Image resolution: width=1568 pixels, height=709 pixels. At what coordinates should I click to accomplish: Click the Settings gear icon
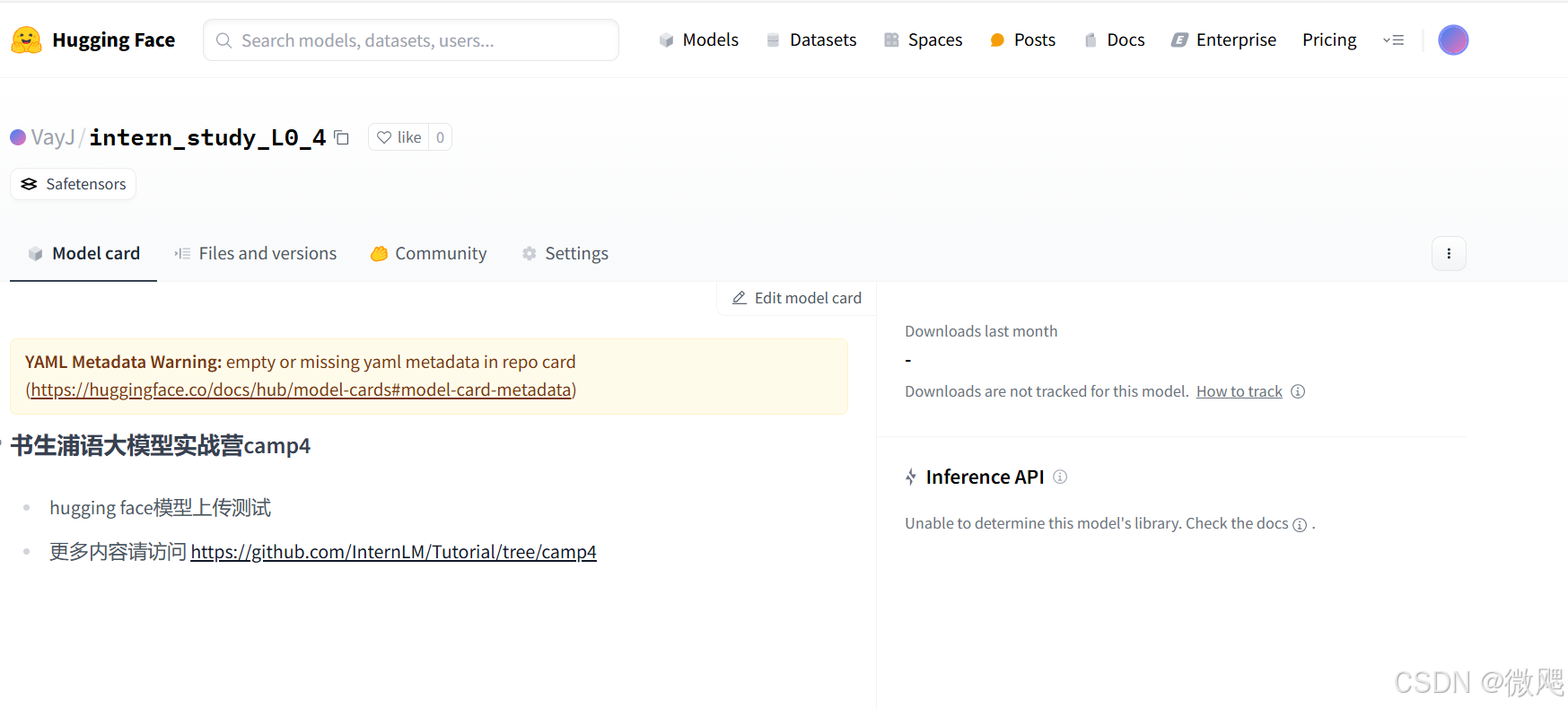click(530, 254)
